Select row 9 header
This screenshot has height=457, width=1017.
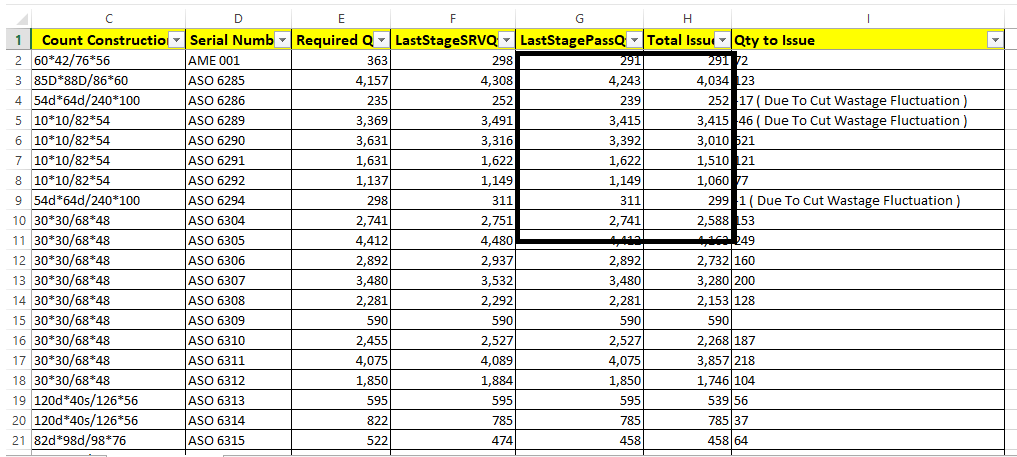coord(18,200)
